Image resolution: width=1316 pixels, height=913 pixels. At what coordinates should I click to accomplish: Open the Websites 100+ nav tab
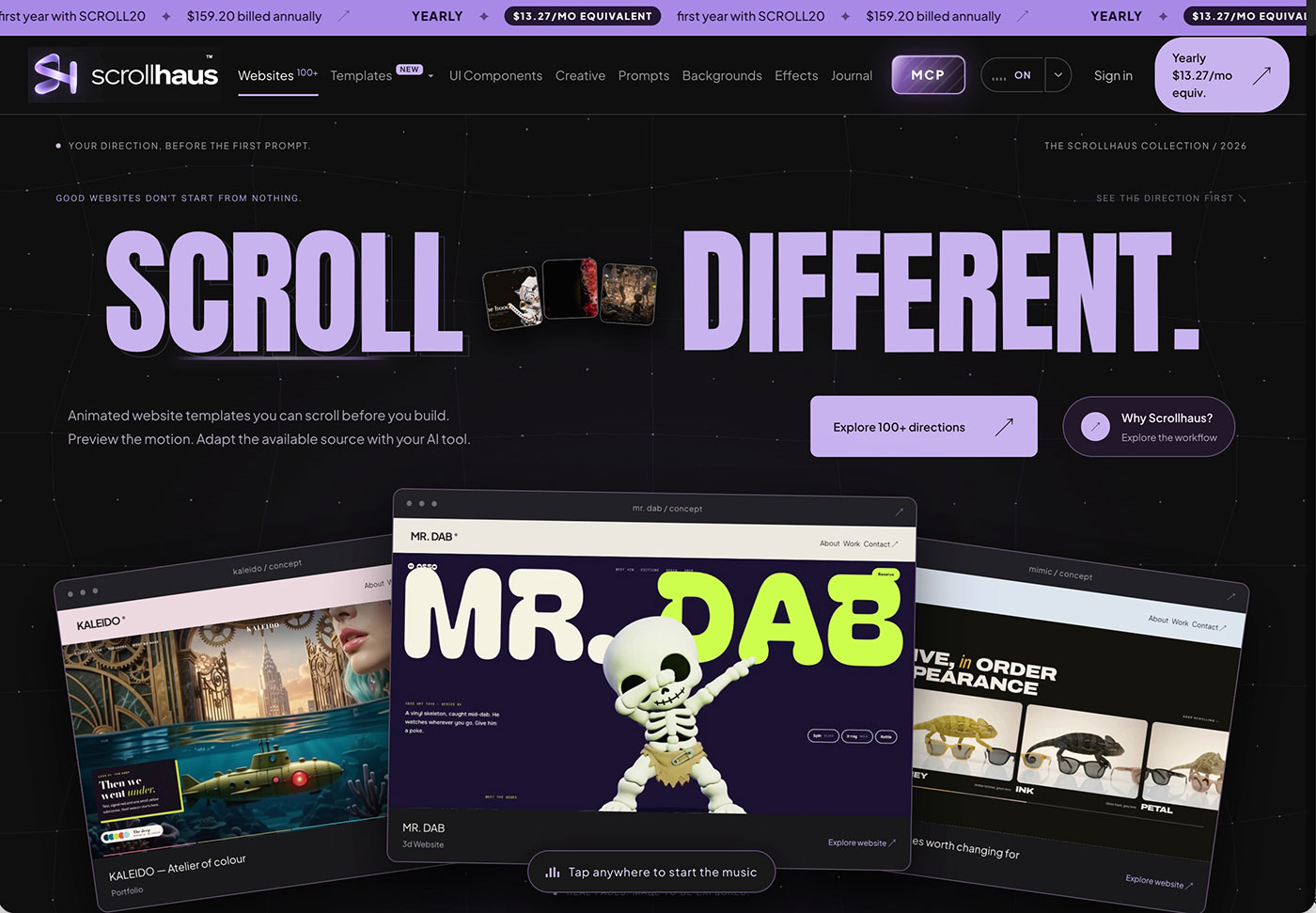pyautogui.click(x=277, y=75)
